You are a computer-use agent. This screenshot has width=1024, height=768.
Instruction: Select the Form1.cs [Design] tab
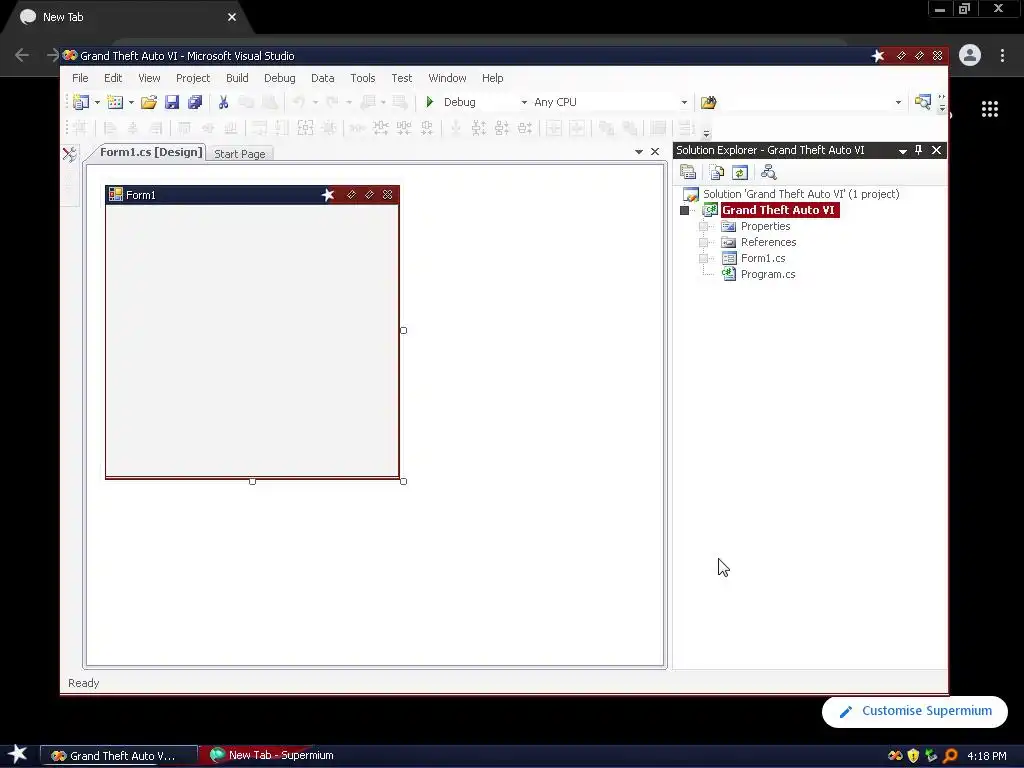pyautogui.click(x=151, y=152)
